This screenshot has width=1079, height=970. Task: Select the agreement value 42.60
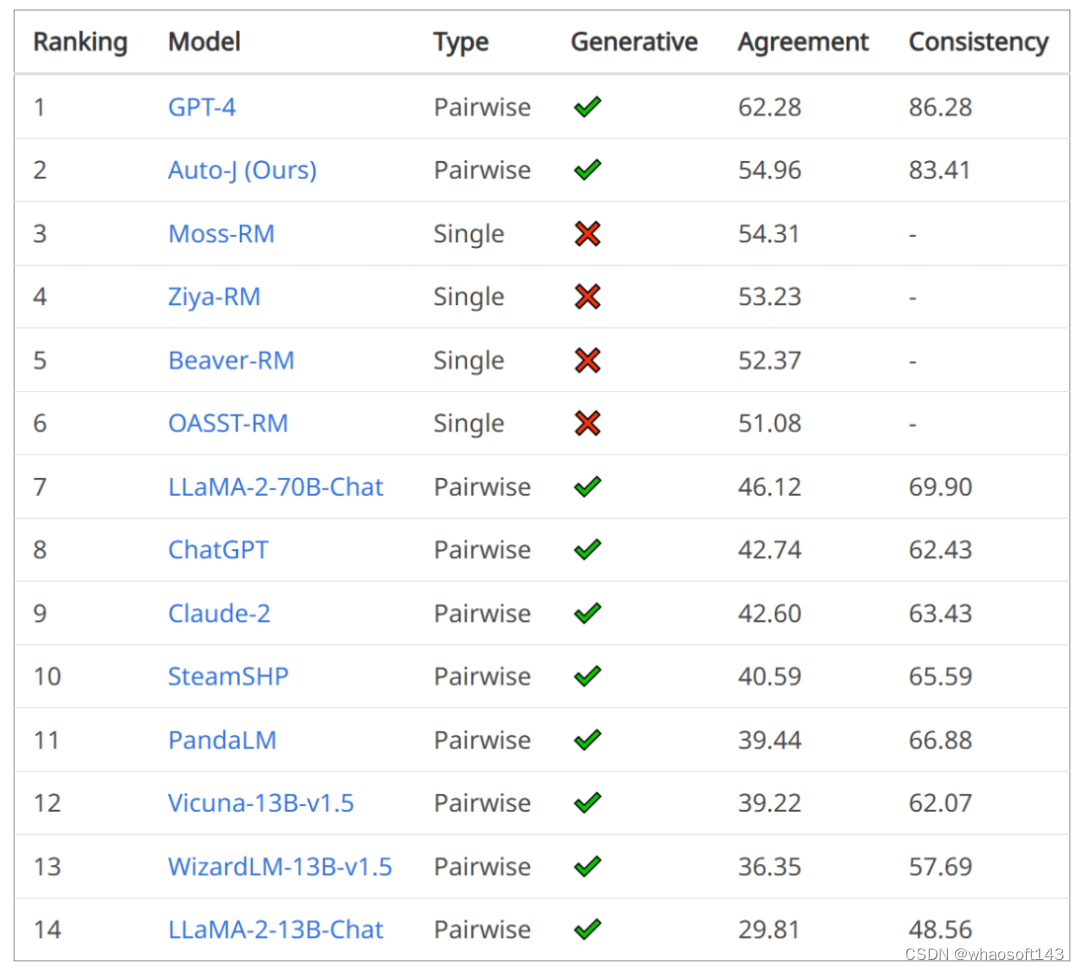[x=769, y=613]
